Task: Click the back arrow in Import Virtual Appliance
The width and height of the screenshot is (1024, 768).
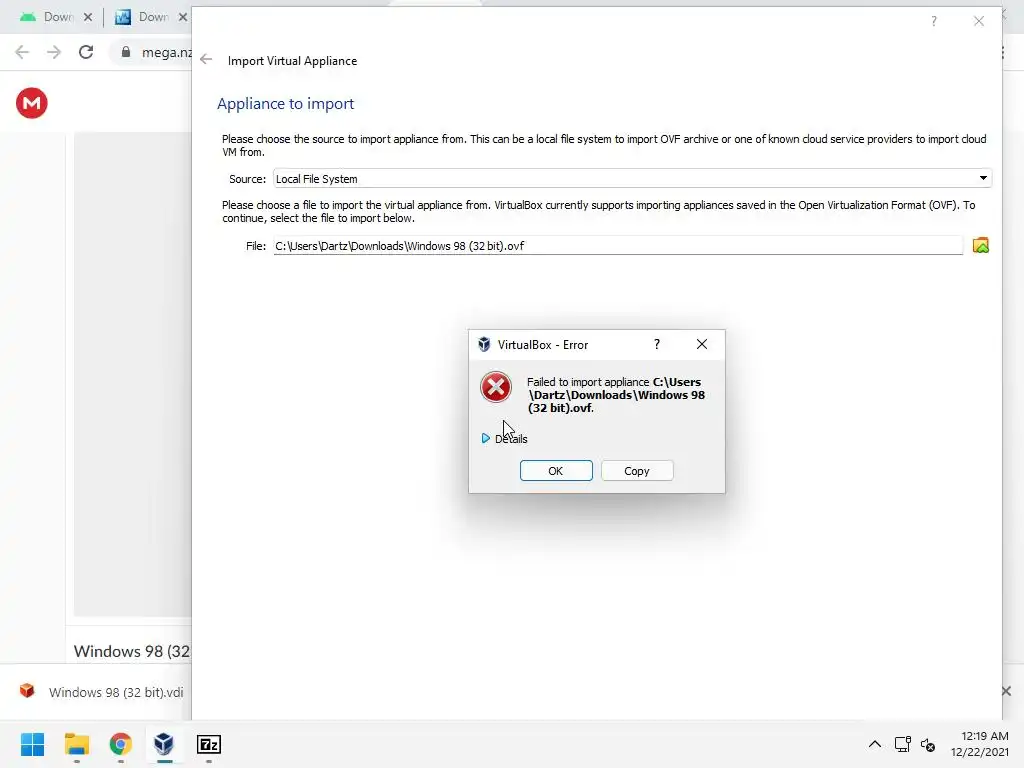Action: (206, 60)
